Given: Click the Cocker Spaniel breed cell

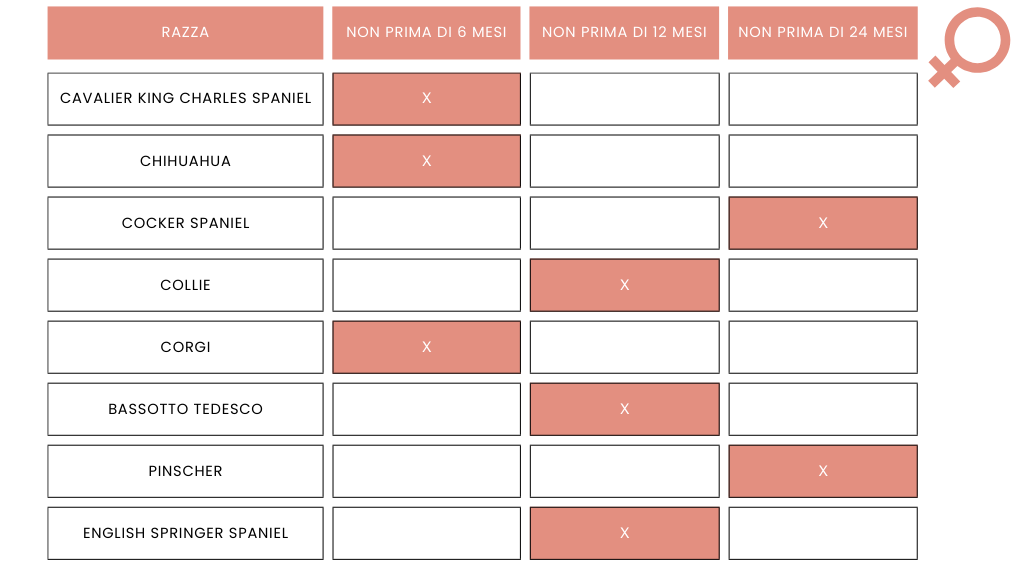Looking at the screenshot, I should (185, 222).
